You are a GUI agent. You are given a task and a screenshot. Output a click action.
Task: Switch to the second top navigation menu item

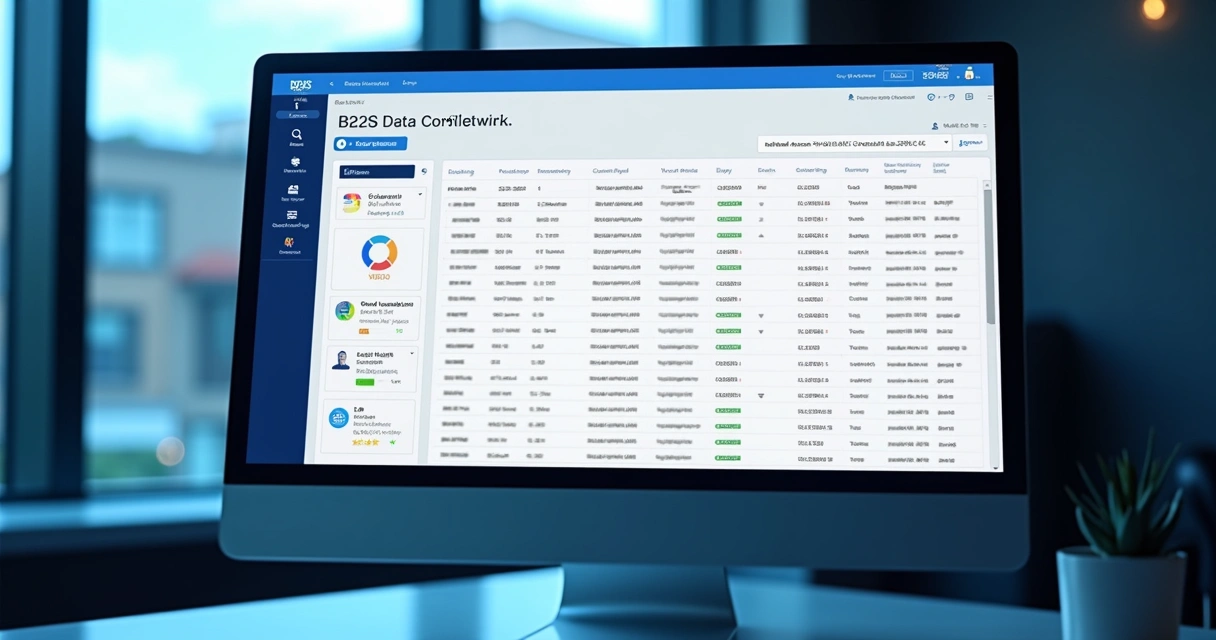pyautogui.click(x=410, y=83)
